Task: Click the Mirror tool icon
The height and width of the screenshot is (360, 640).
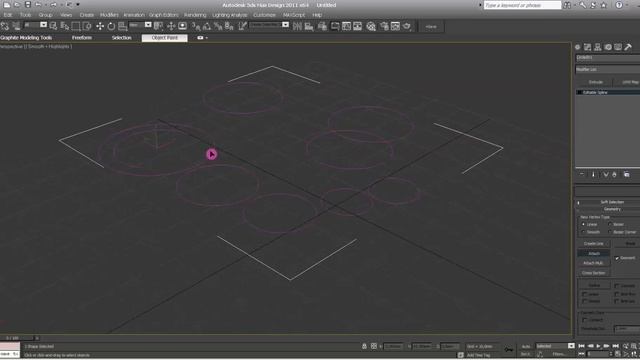Action: [297, 26]
